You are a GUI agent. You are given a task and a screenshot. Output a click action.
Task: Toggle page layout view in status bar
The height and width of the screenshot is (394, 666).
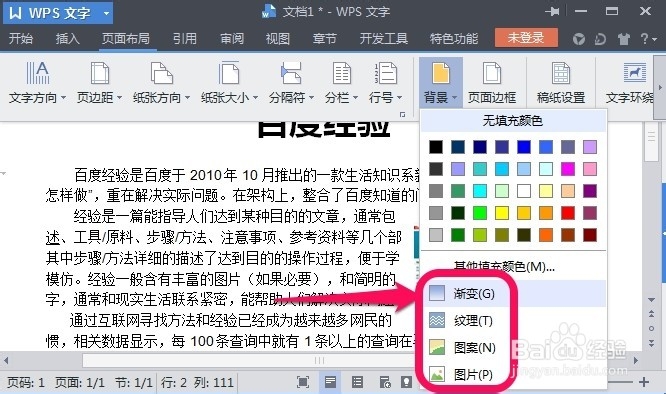(x=330, y=382)
